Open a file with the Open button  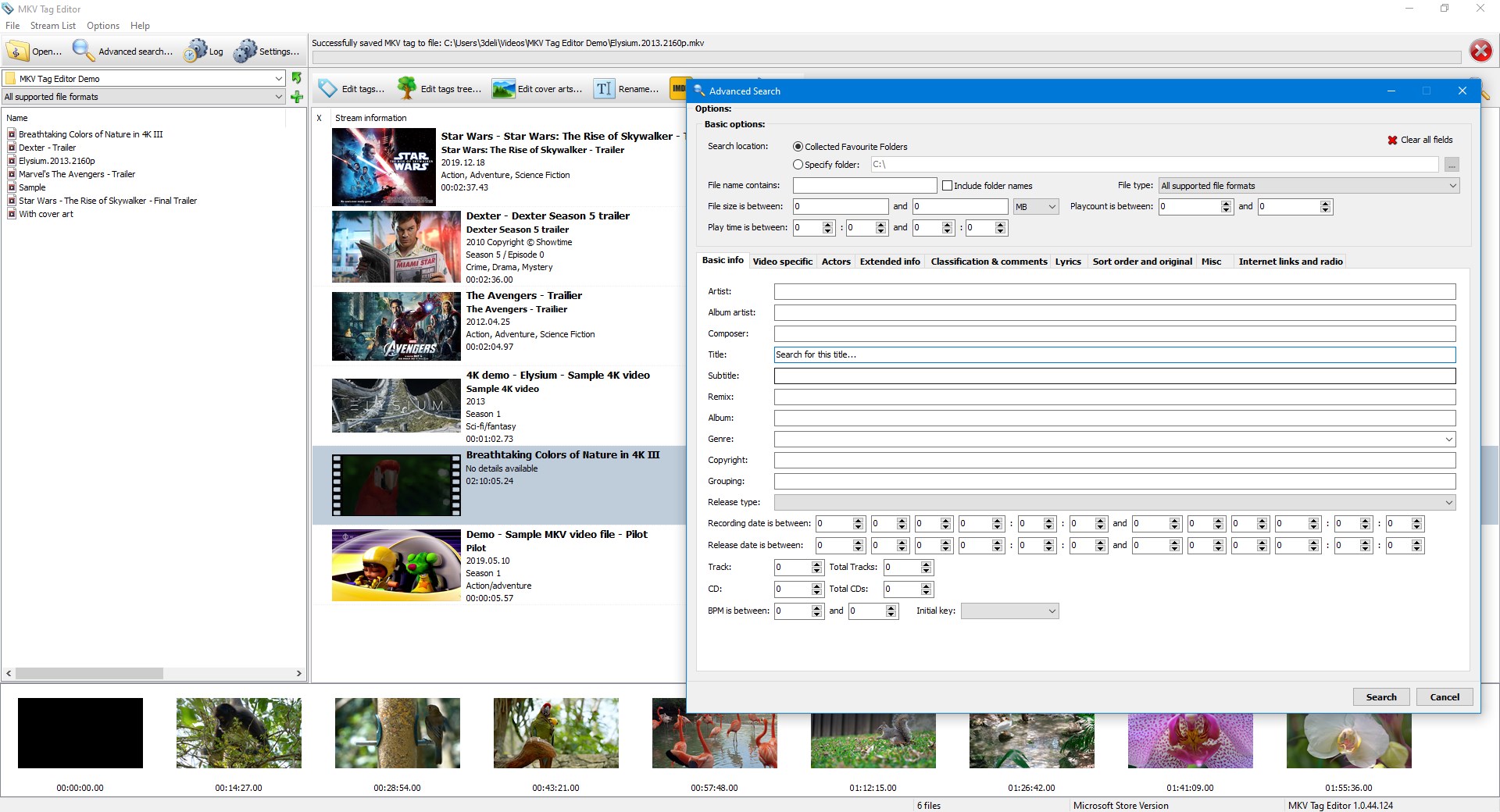tap(34, 52)
